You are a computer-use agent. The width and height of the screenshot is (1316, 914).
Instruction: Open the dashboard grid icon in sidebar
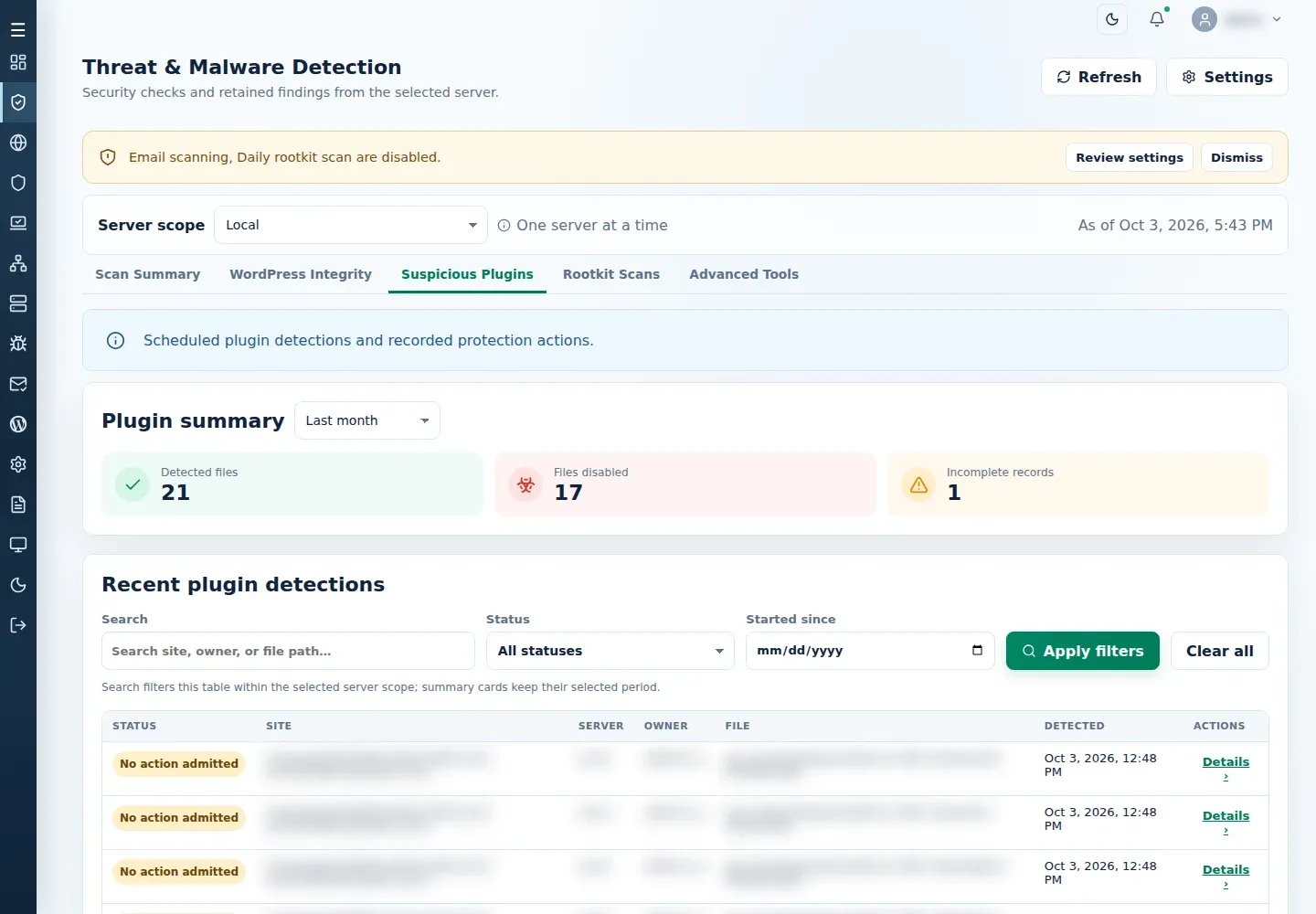tap(18, 62)
